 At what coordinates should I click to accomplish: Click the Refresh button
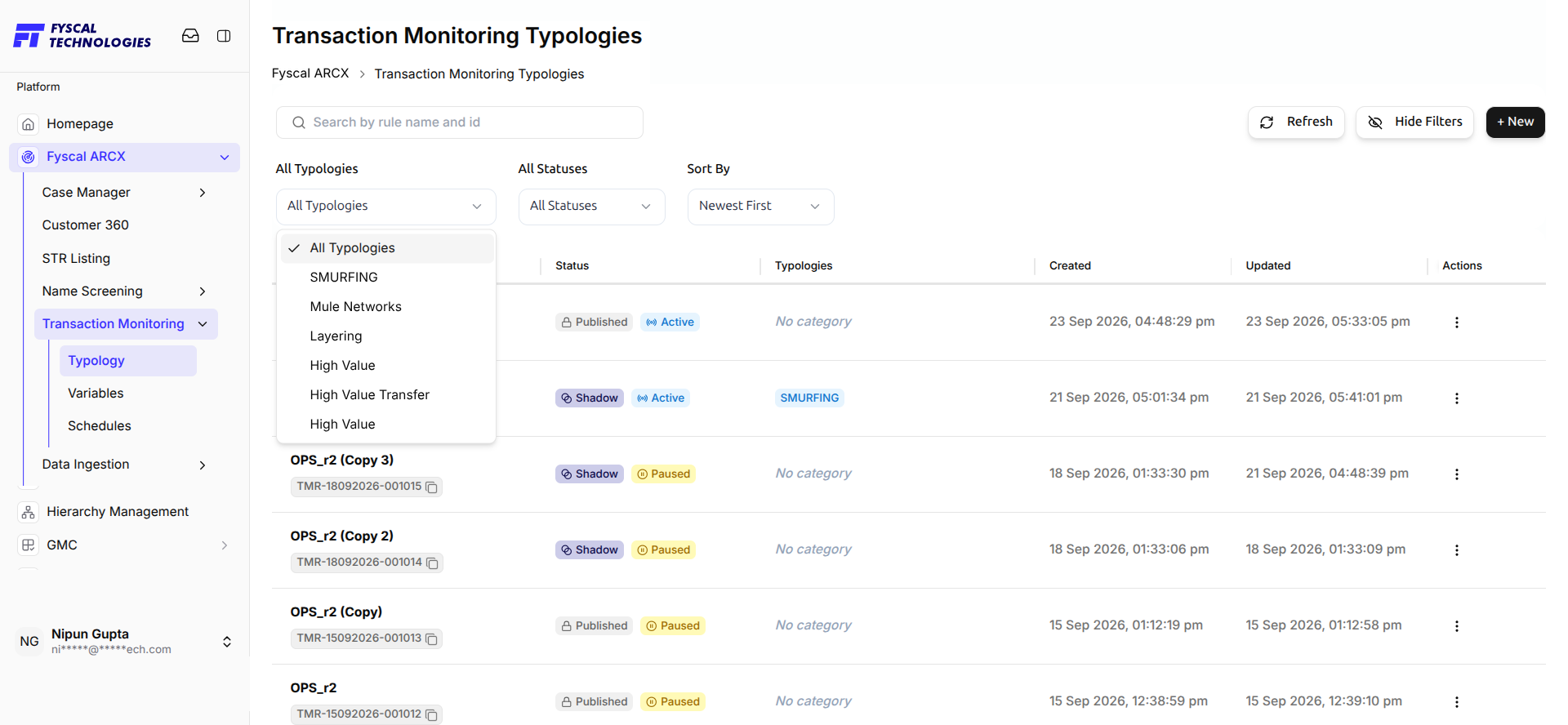1296,122
